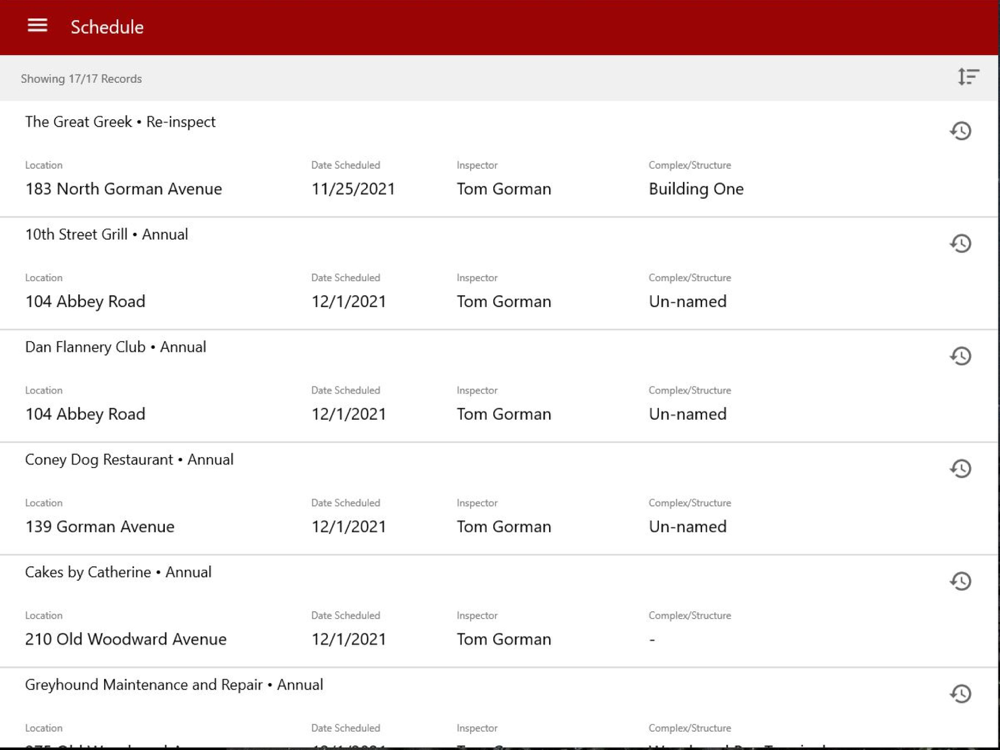The height and width of the screenshot is (750, 1000).
Task: Open history for 10th Street Grill record
Action: (960, 243)
